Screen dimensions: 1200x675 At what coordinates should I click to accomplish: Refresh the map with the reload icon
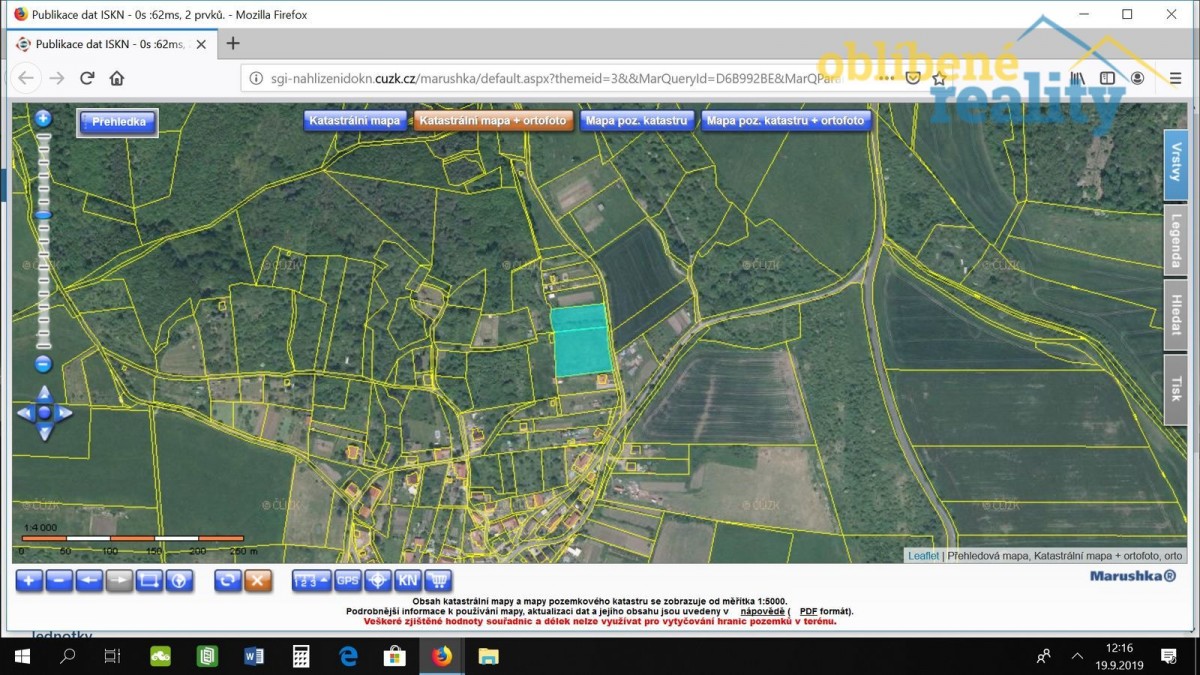(x=228, y=580)
